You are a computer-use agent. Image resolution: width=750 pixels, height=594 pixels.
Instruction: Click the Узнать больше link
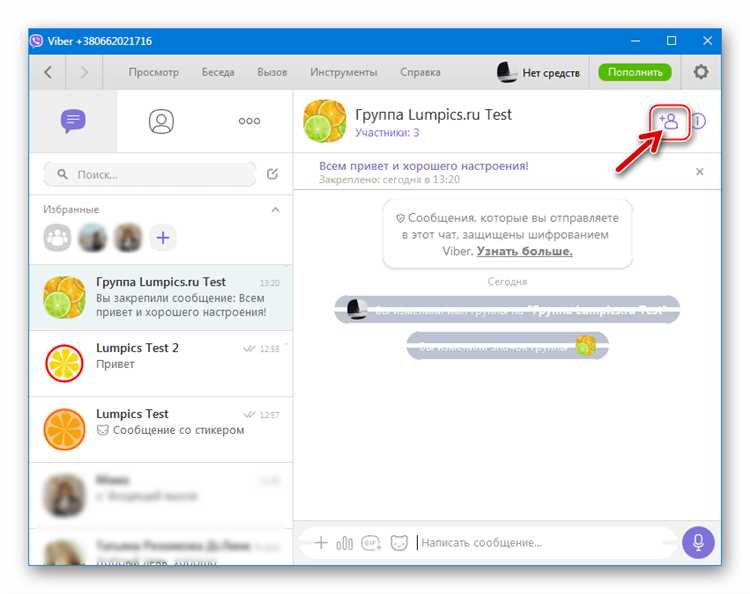525,251
